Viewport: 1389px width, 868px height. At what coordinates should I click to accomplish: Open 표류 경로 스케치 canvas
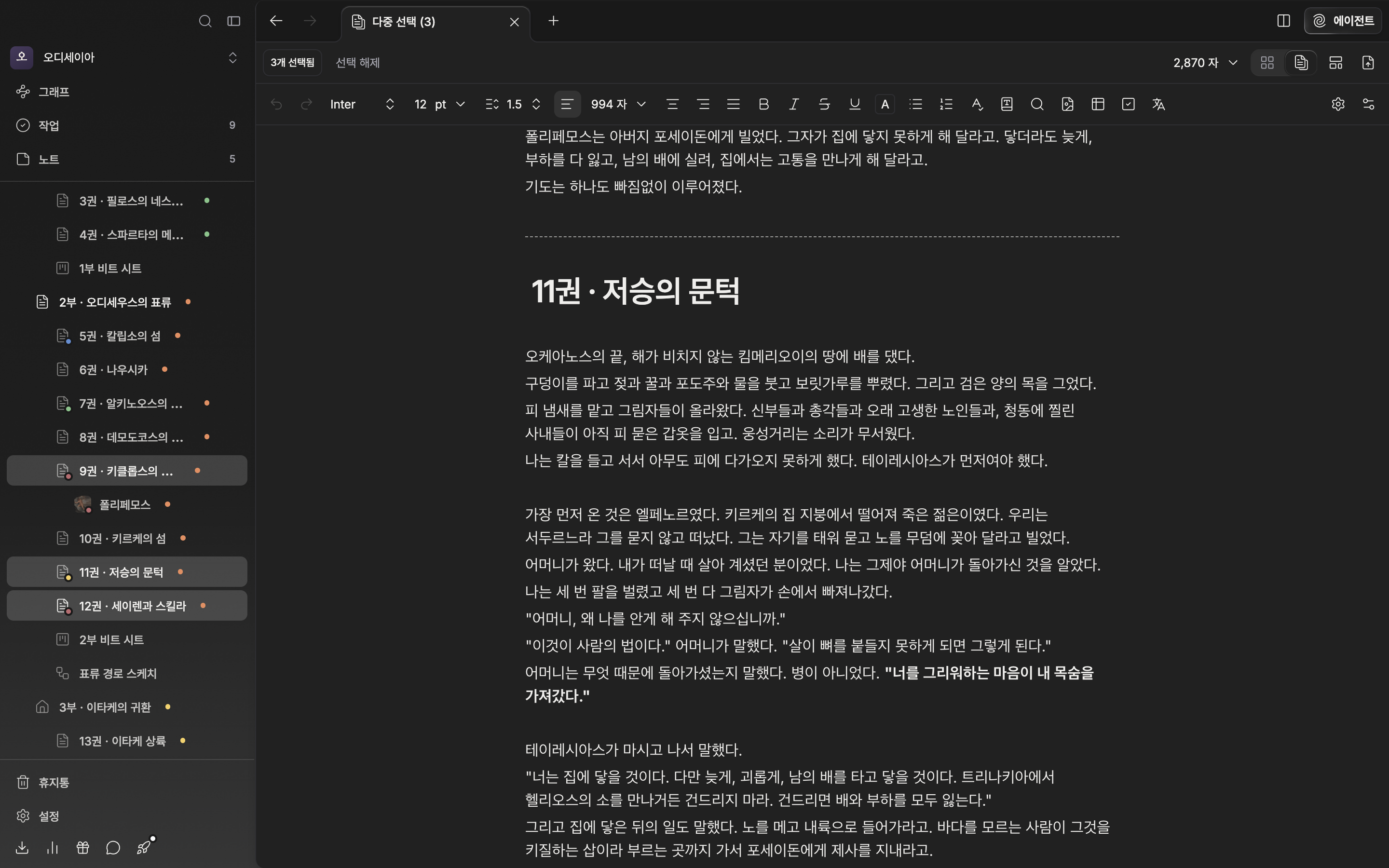coord(127,673)
